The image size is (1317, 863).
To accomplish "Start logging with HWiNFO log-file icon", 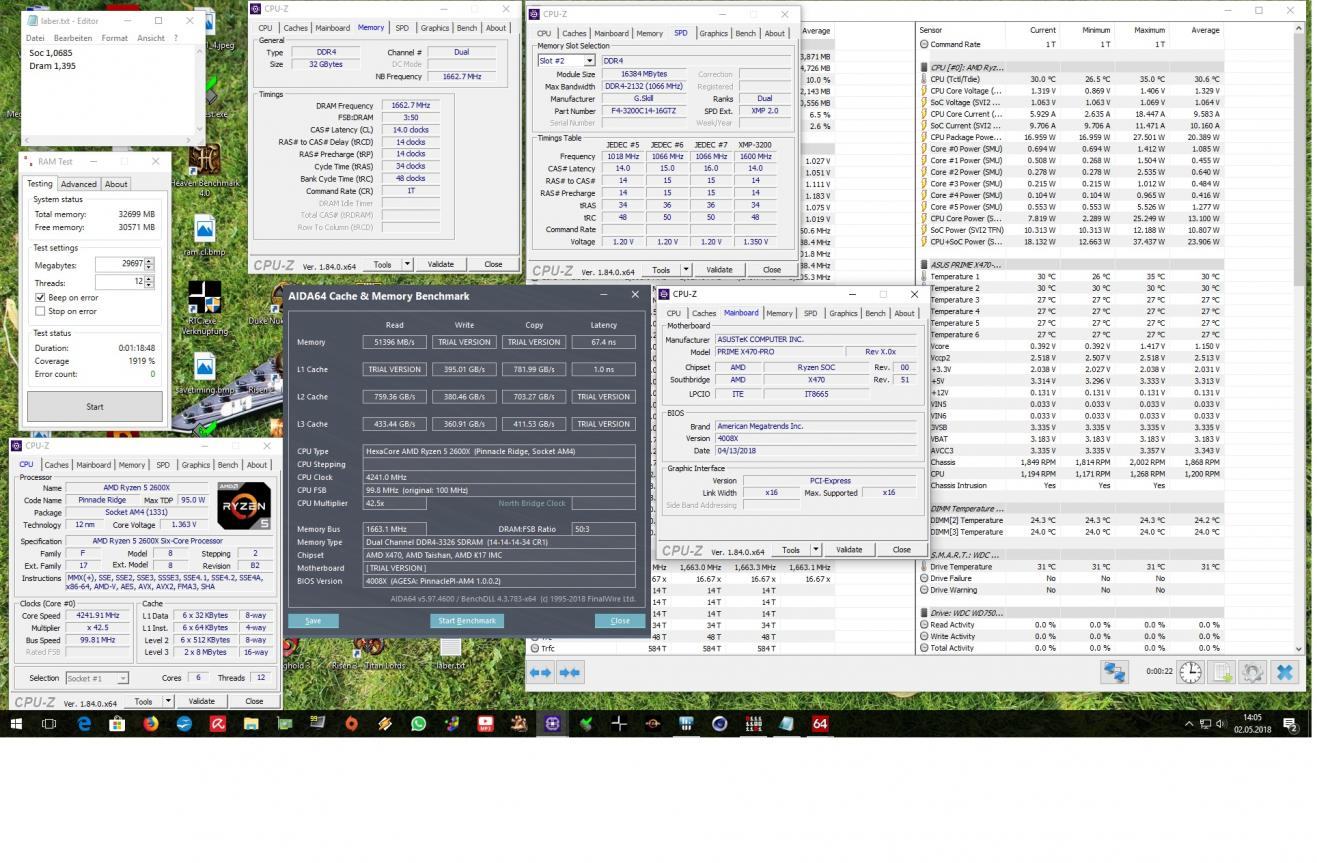I will pos(1222,673).
